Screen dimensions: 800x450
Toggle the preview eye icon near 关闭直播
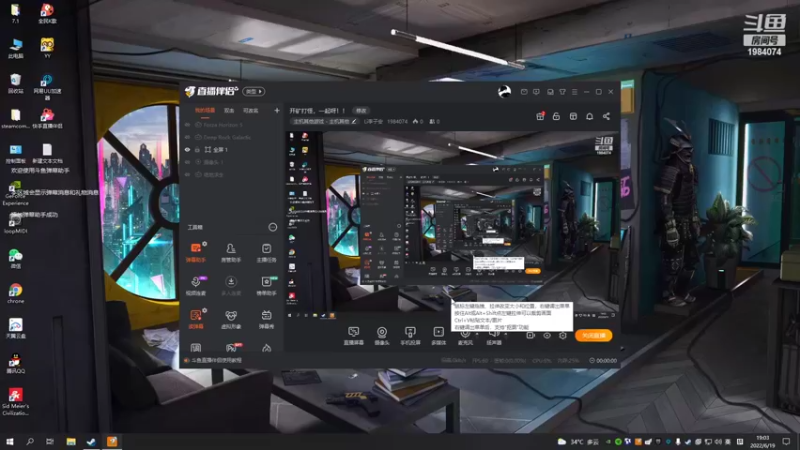(x=547, y=335)
